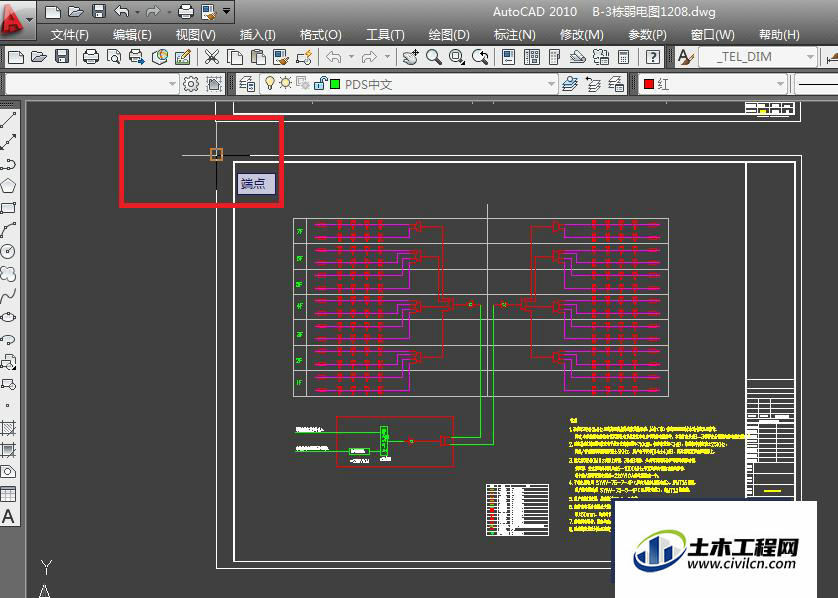838x598 pixels.
Task: Click the Zoom Realtime magnifier
Action: (433, 57)
